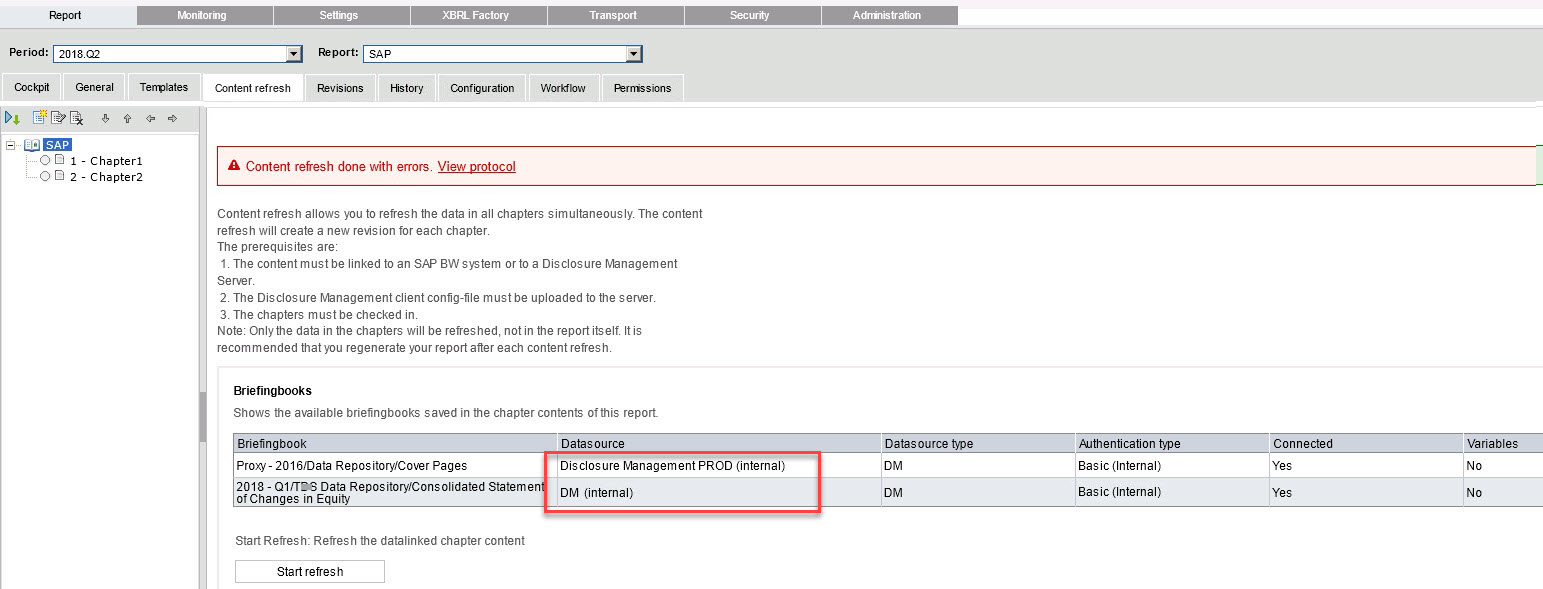The image size is (1543, 589).
Task: Select the SAP tree node label
Action: pos(58,145)
